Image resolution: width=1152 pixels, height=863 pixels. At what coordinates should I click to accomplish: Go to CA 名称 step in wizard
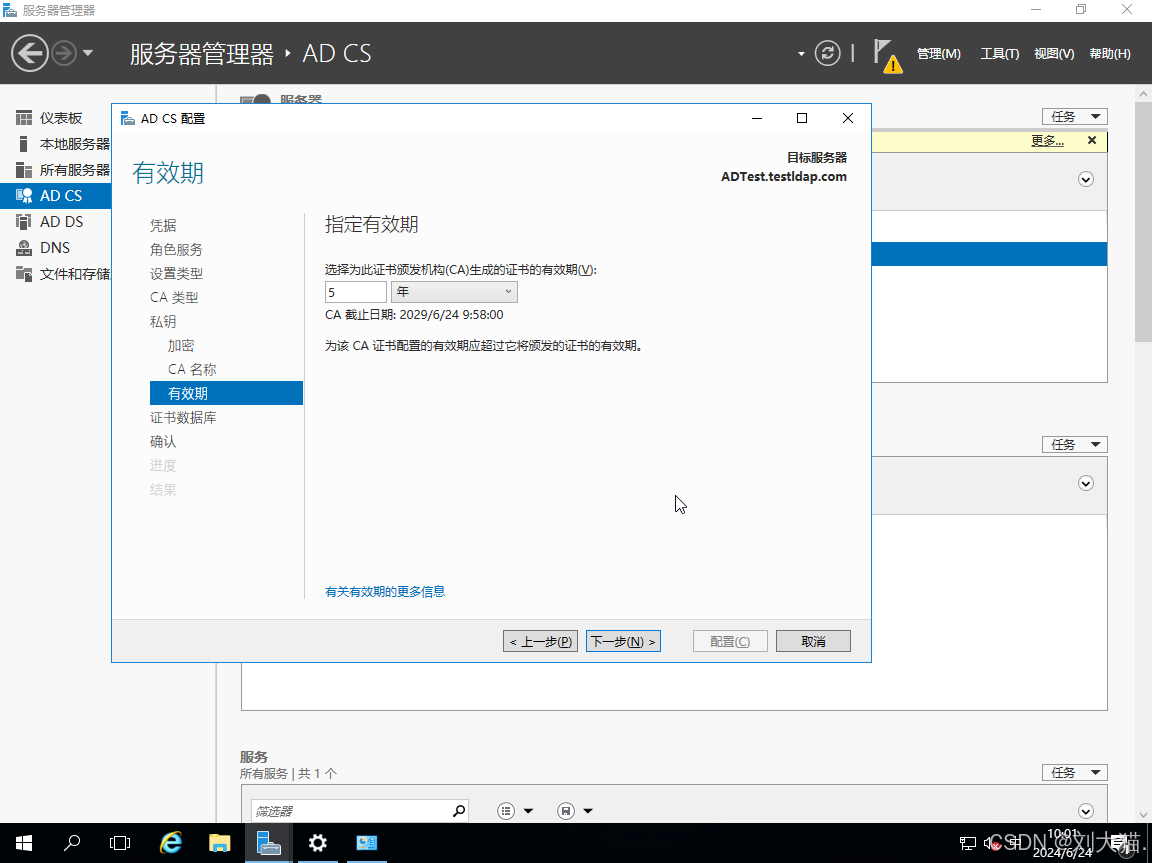pyautogui.click(x=192, y=369)
